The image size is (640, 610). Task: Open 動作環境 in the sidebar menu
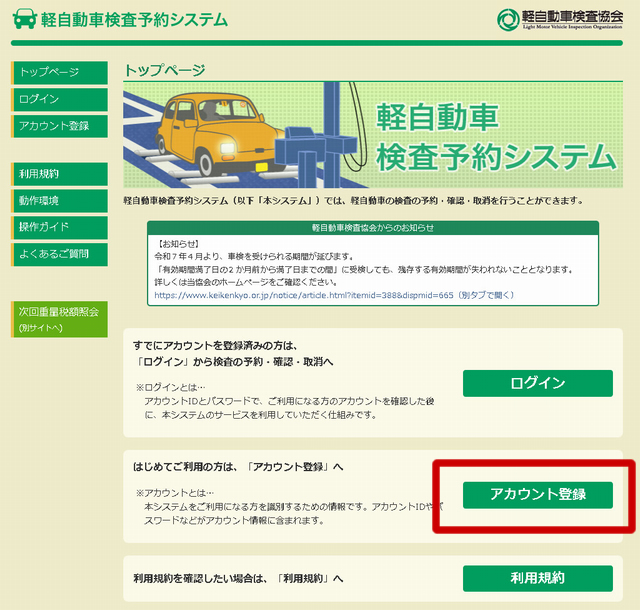tap(60, 200)
